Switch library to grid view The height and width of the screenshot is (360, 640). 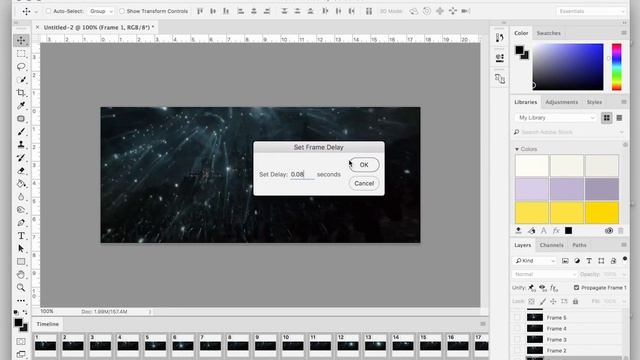click(x=607, y=118)
